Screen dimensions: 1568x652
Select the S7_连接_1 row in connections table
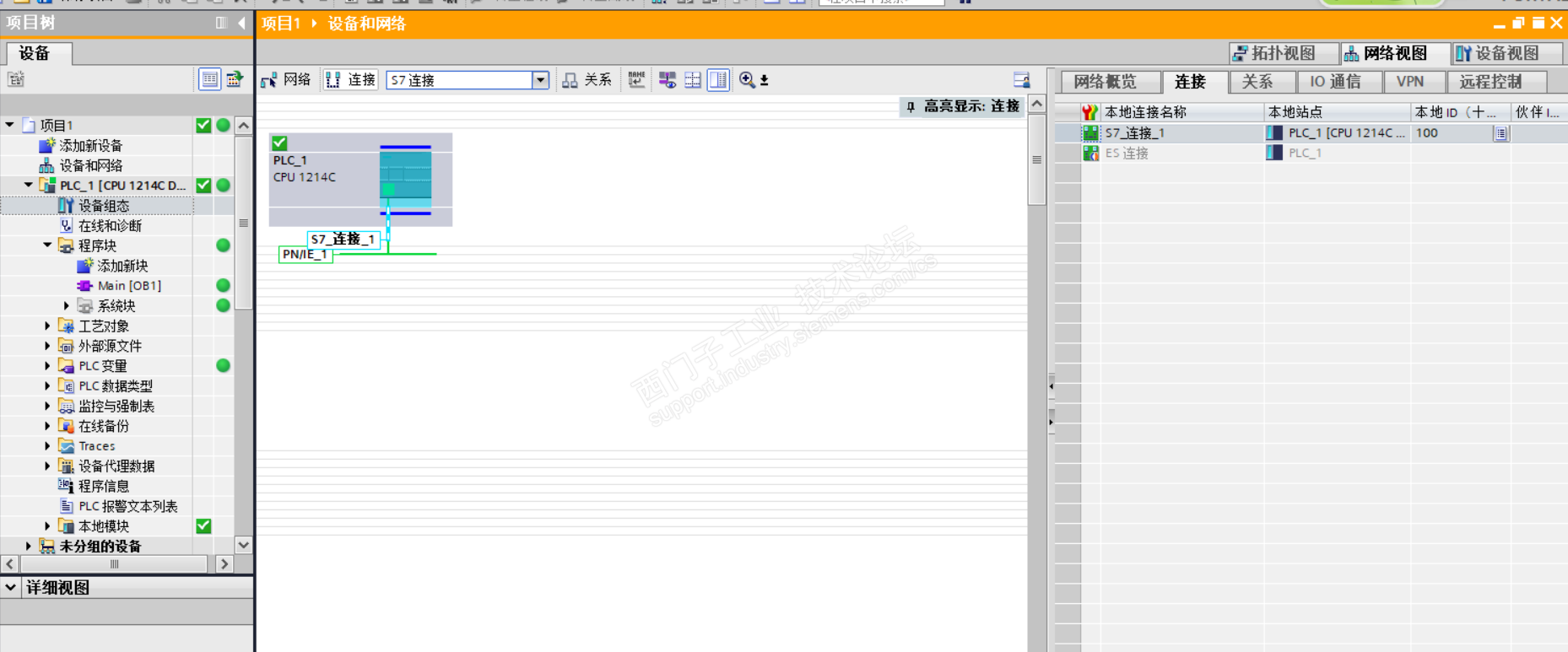1311,133
